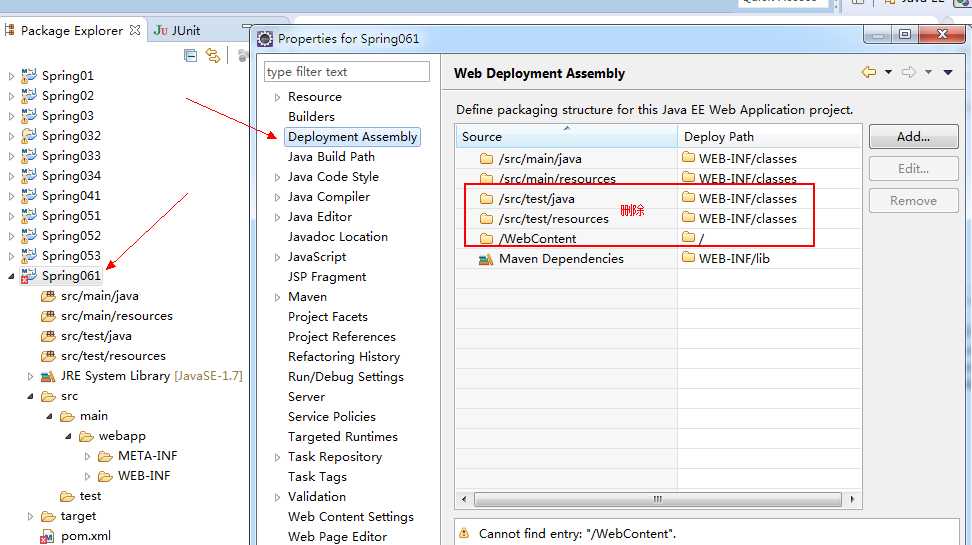Click the forward navigation arrow in Properties
The height and width of the screenshot is (545, 972).
(x=909, y=73)
